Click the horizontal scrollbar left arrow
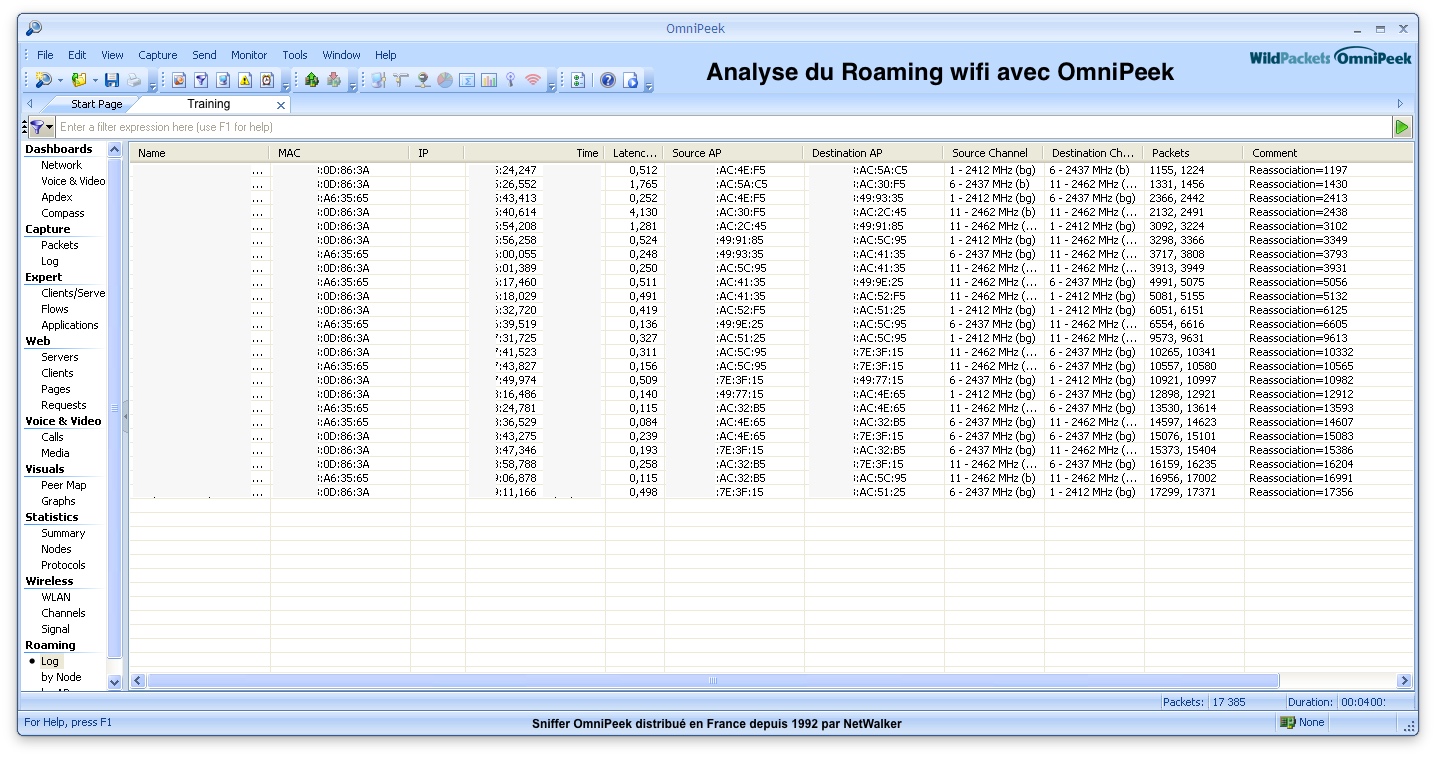Viewport: 1436px width, 757px height. pos(139,681)
